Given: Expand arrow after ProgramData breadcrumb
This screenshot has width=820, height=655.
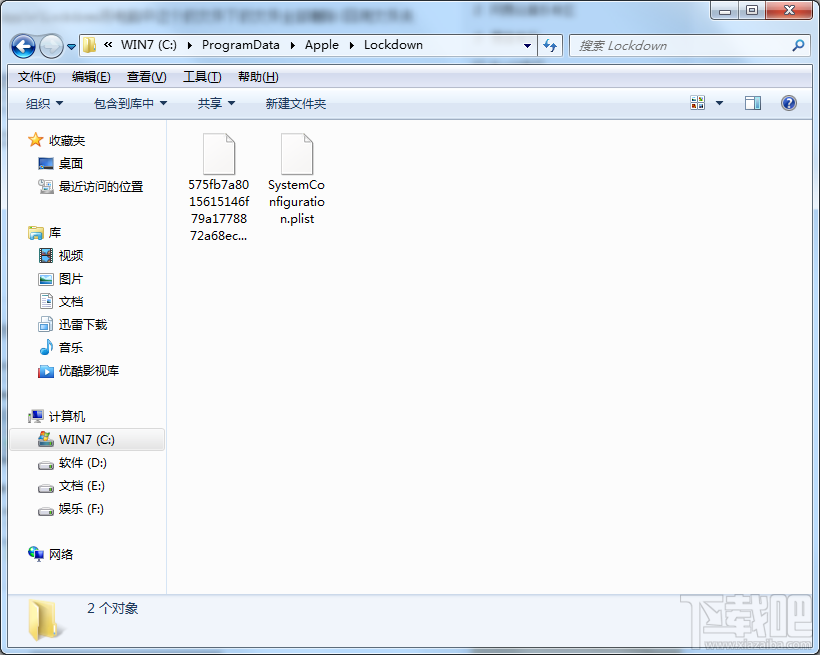Looking at the screenshot, I should pos(292,46).
